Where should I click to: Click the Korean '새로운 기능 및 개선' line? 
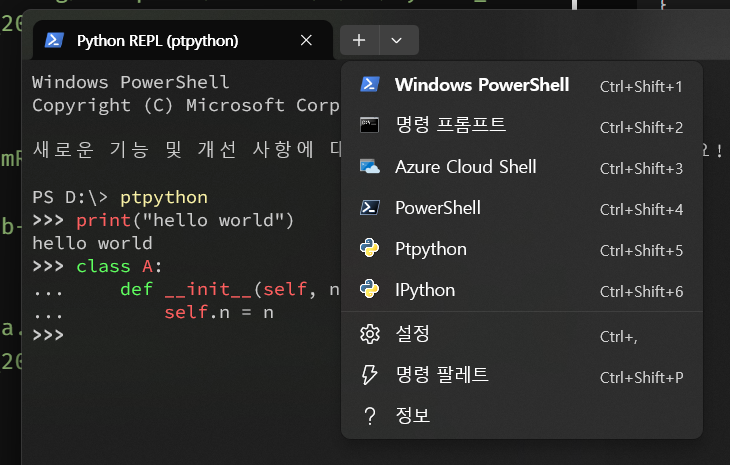187,150
